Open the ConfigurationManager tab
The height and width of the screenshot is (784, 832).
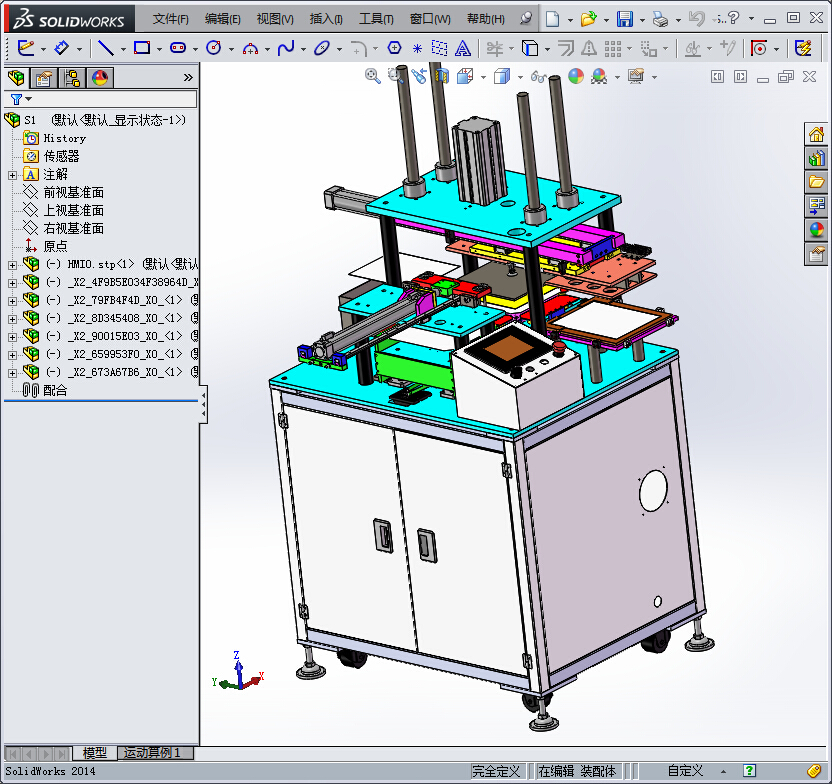pyautogui.click(x=72, y=78)
